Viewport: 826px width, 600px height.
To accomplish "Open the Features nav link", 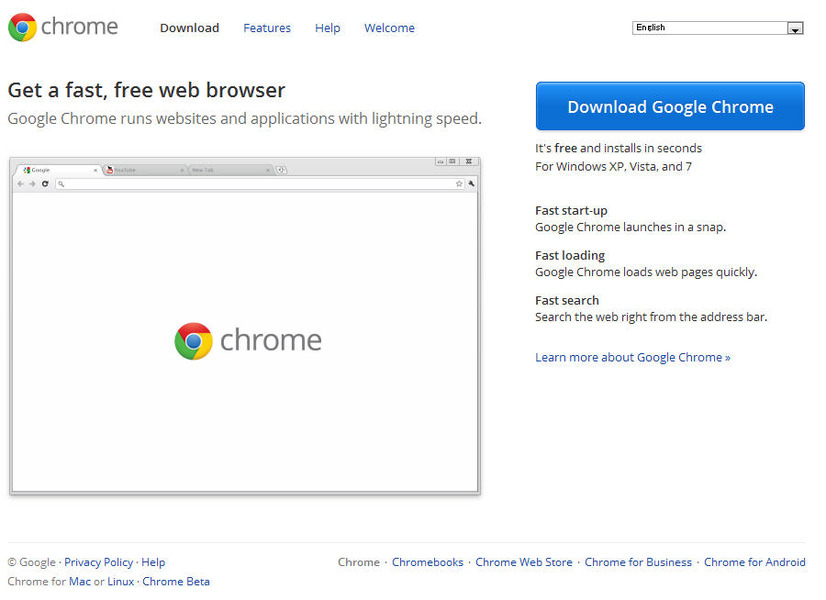I will (267, 28).
